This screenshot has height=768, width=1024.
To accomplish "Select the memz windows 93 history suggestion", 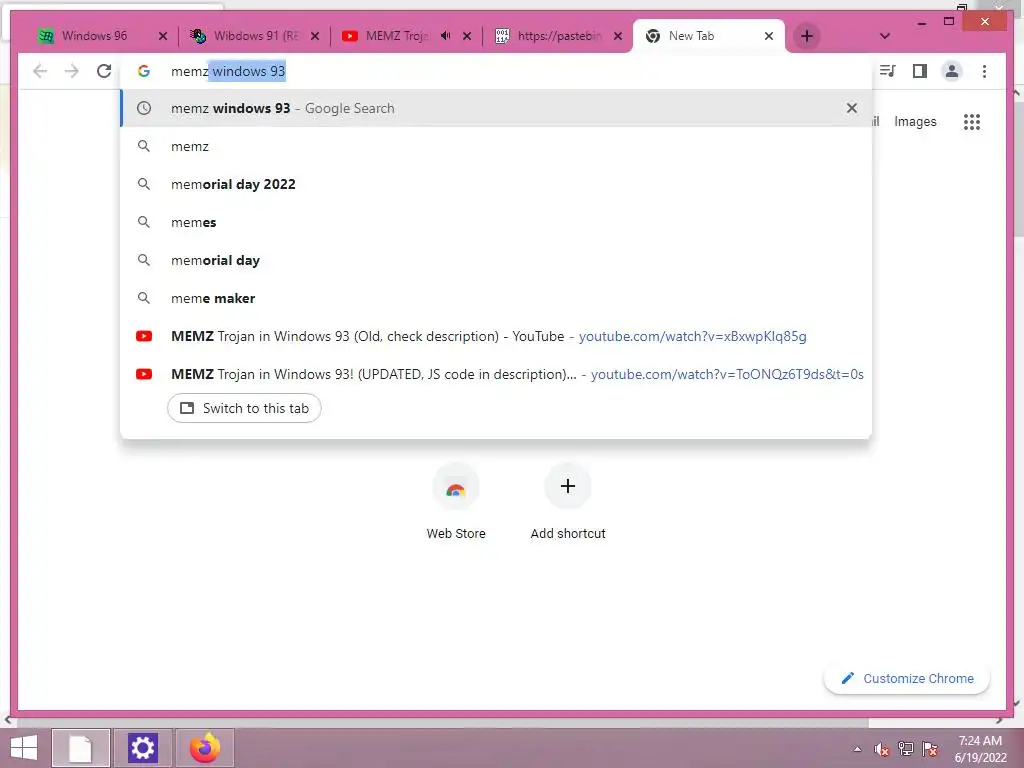I will tap(496, 108).
